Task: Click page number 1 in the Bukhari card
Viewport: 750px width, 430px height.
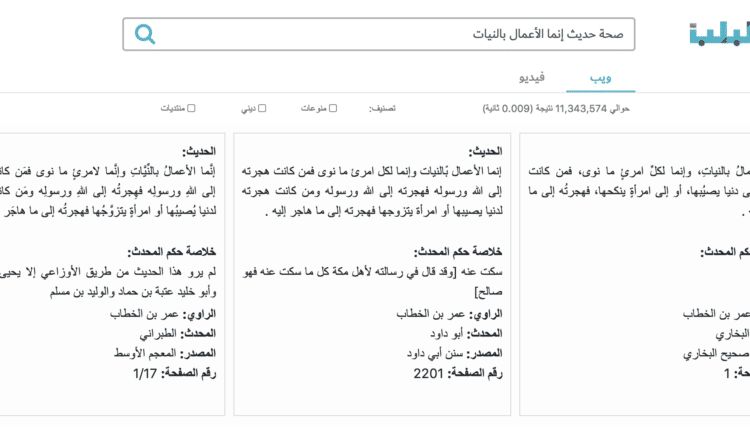Action: coord(727,373)
